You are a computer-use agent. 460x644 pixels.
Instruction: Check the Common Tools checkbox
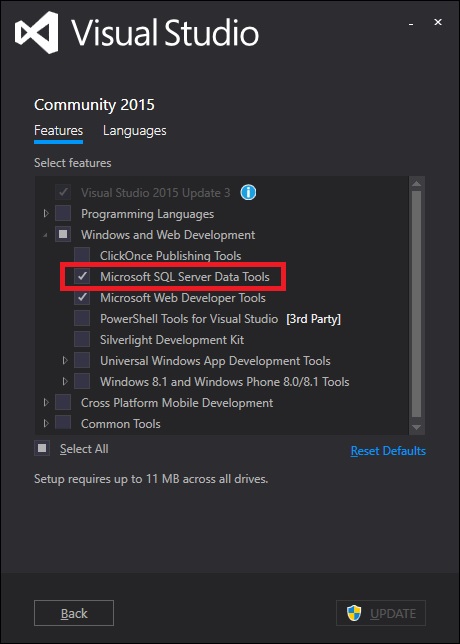click(63, 423)
